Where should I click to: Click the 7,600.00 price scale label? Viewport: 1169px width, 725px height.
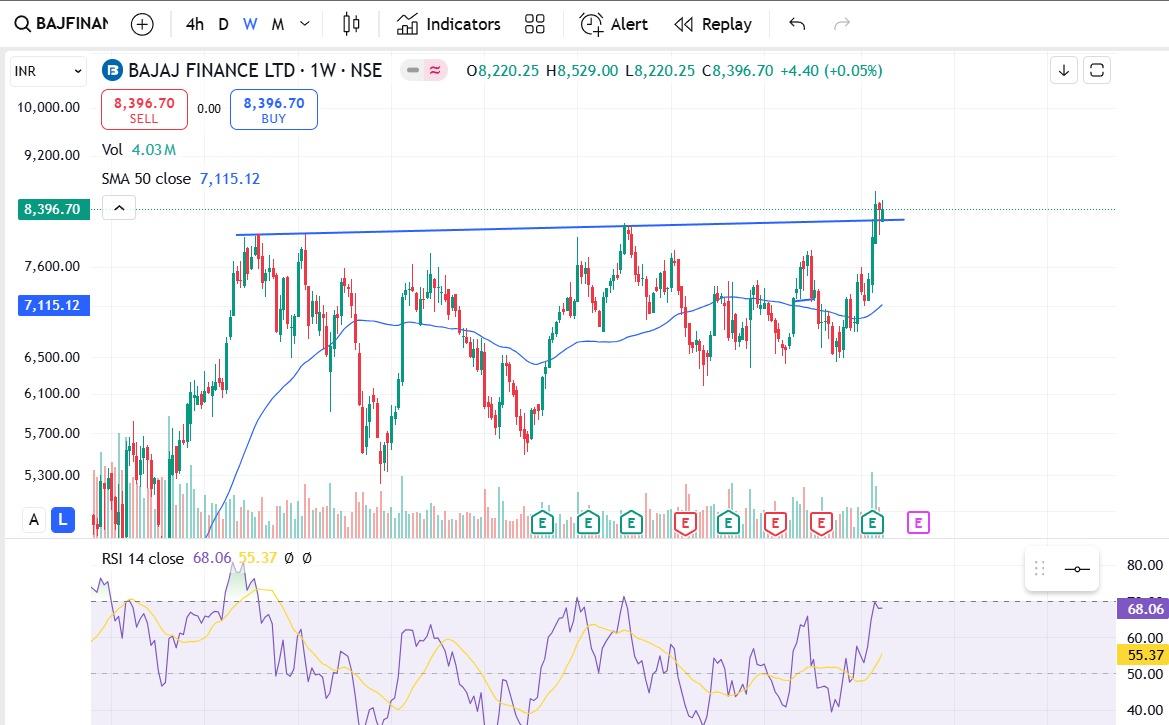52,266
